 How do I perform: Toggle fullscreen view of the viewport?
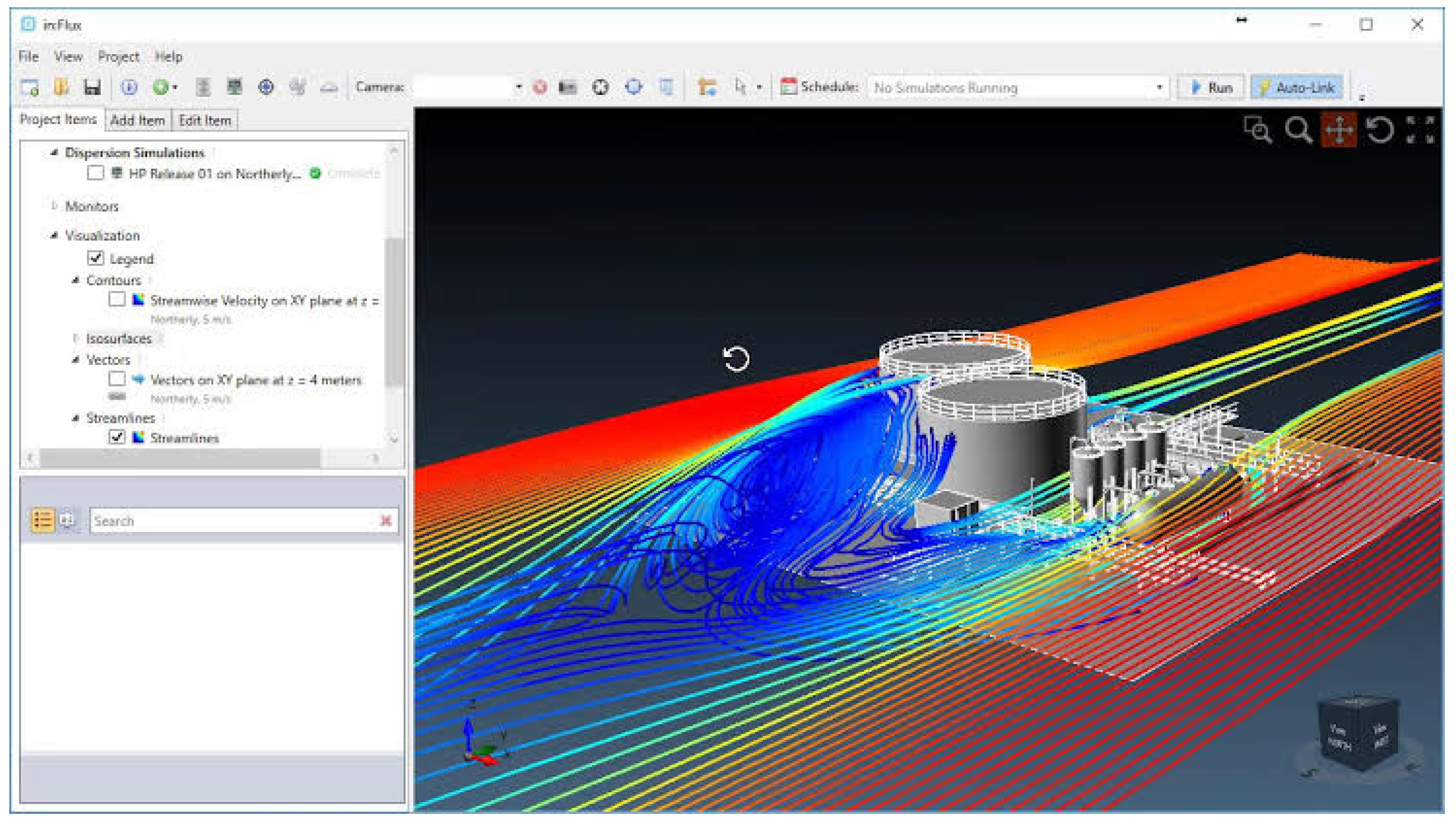[x=1420, y=130]
